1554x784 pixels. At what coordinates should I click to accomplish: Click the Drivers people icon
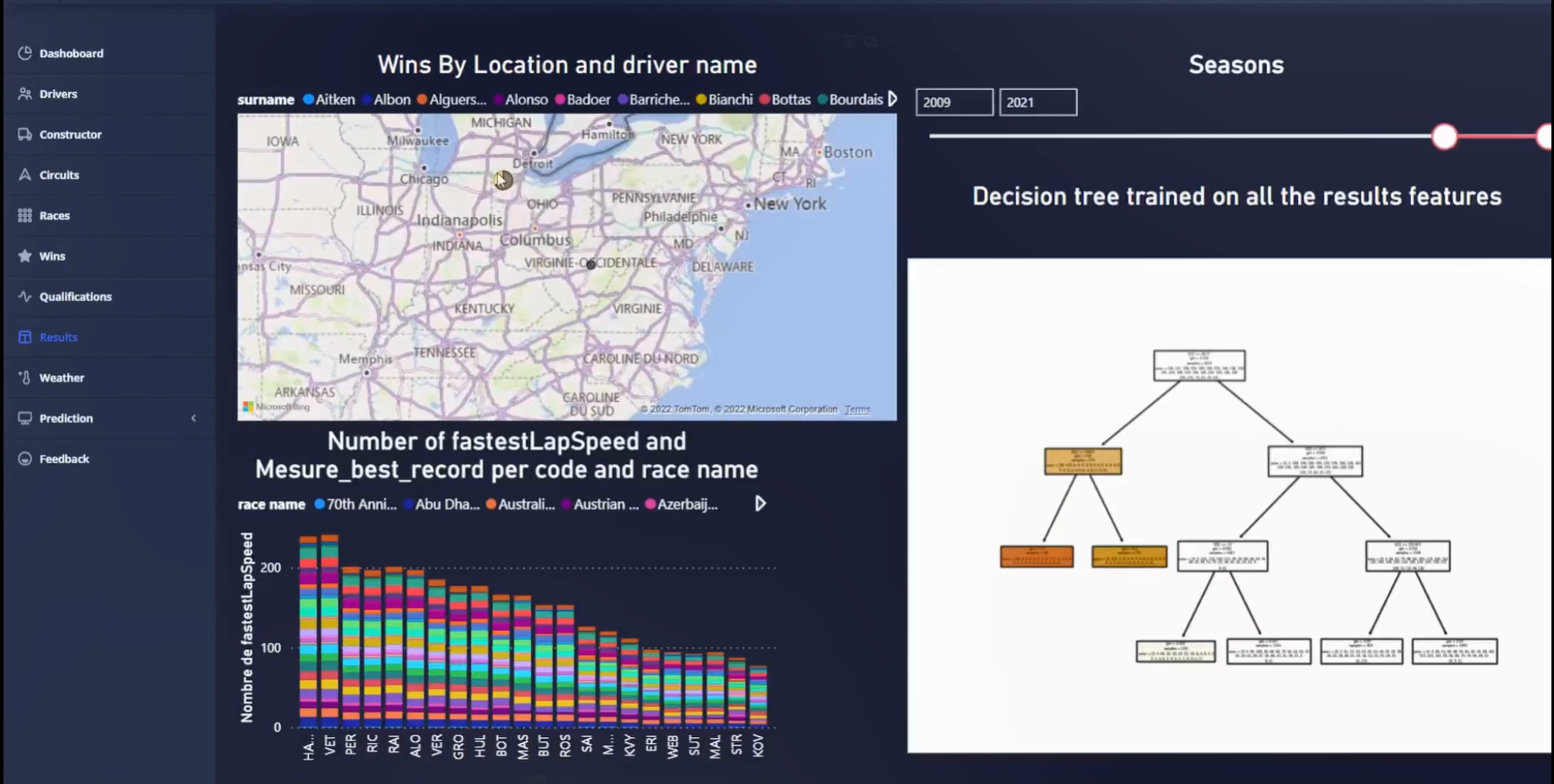coord(24,93)
